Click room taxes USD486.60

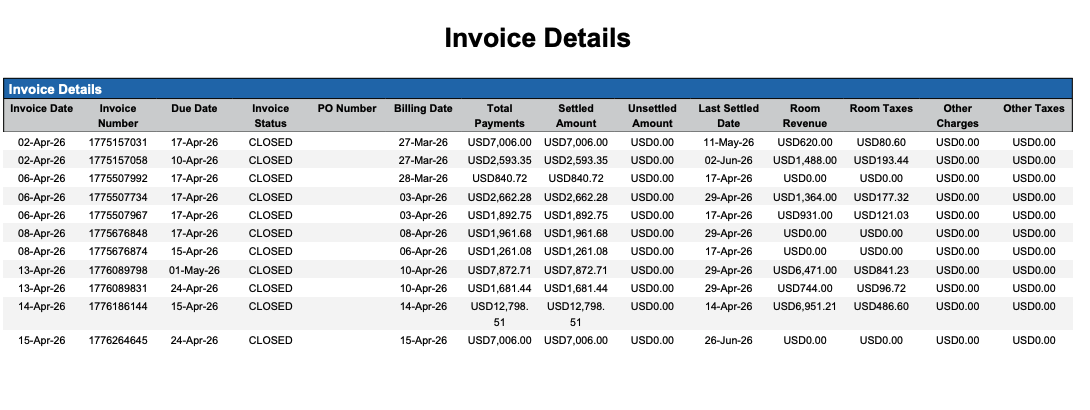(x=881, y=306)
